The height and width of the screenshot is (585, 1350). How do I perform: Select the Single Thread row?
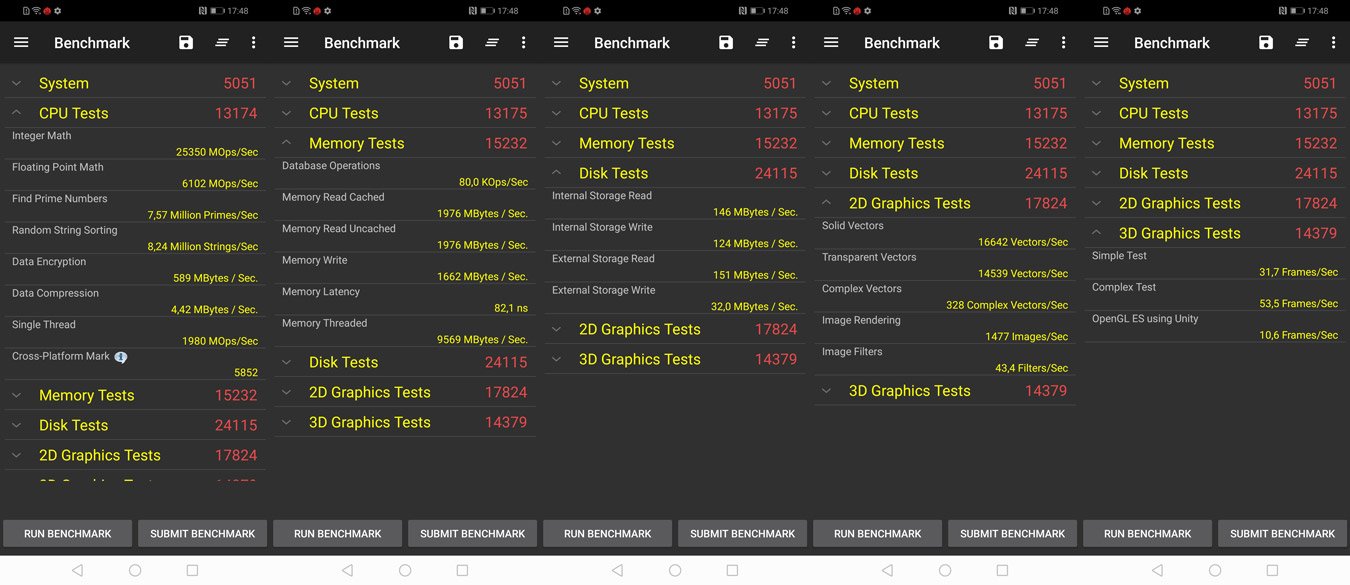[x=135, y=333]
